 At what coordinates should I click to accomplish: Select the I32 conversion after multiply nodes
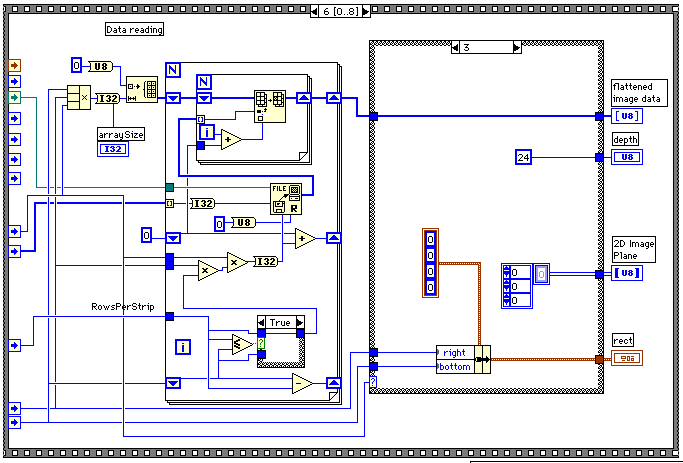point(265,261)
